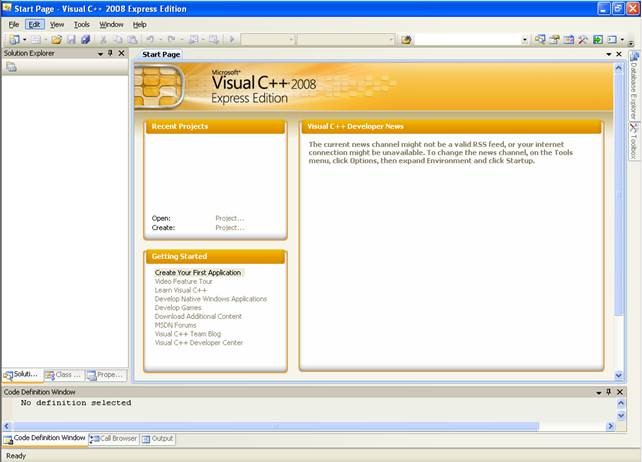Open the Help menu
642x462 pixels.
click(140, 25)
